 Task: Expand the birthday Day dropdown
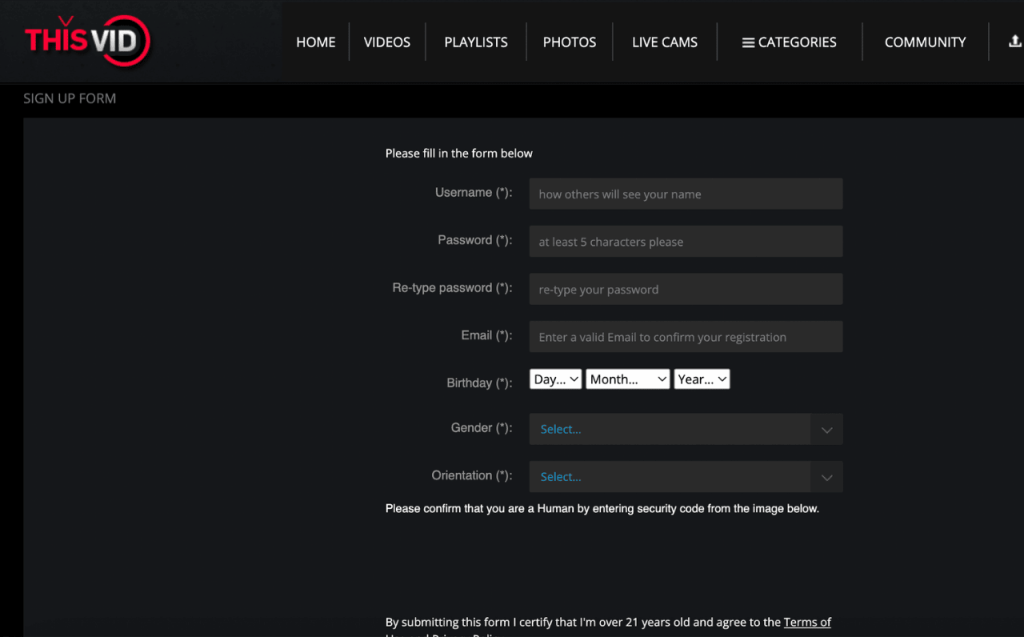[555, 379]
